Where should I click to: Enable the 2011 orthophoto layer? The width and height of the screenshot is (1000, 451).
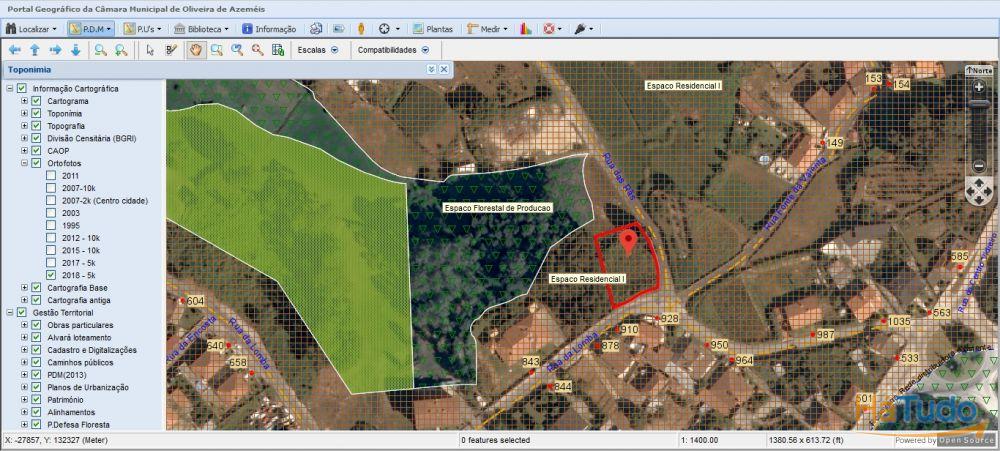pyautogui.click(x=51, y=176)
